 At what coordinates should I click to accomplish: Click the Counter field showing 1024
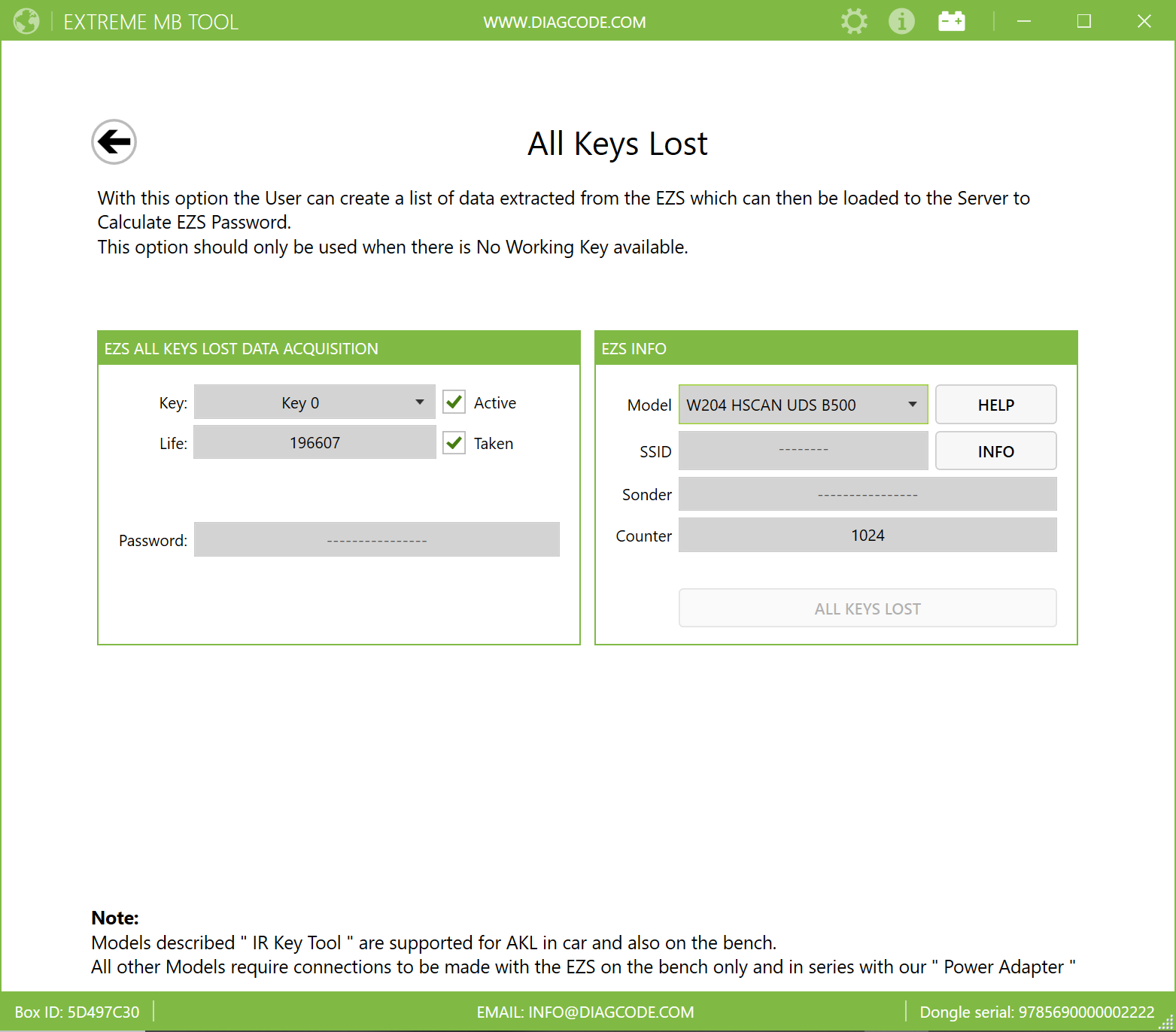[868, 535]
